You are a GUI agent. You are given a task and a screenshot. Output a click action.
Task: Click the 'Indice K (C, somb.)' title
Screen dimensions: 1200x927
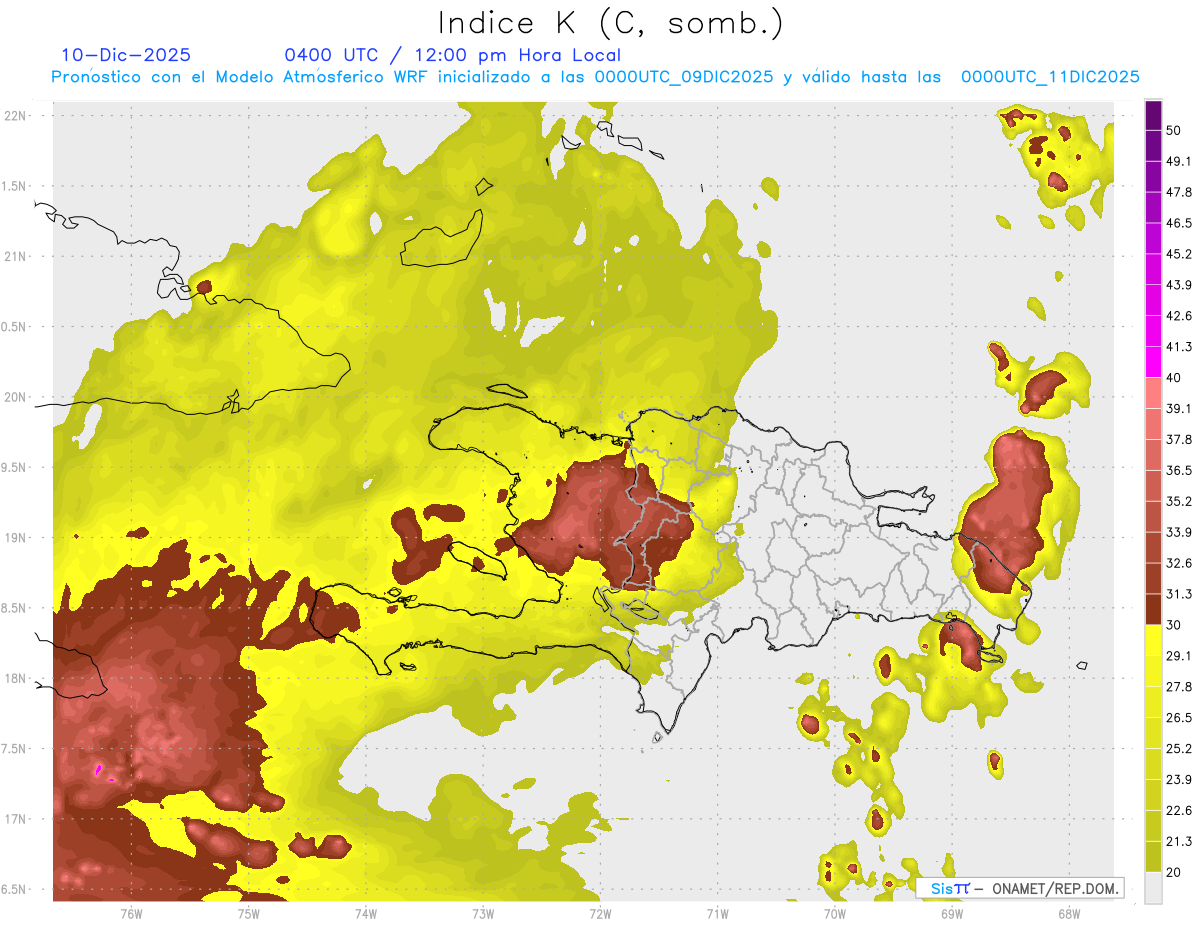pyautogui.click(x=611, y=23)
